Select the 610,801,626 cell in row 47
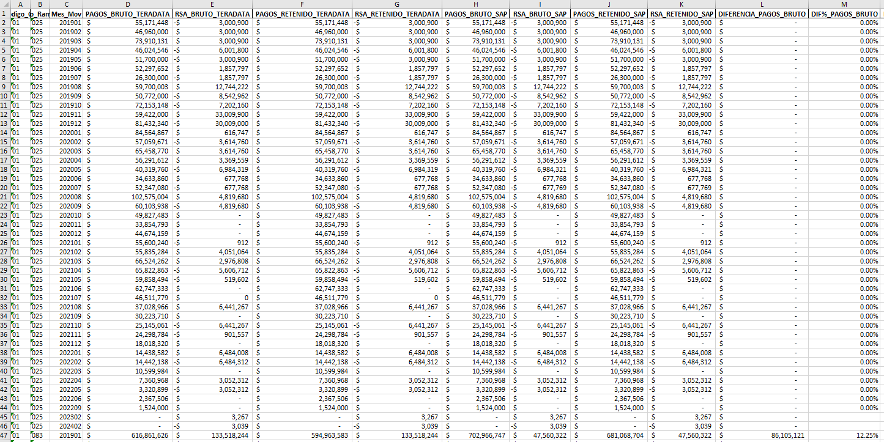Viewport: 884px width, 442px height. [x=129, y=435]
